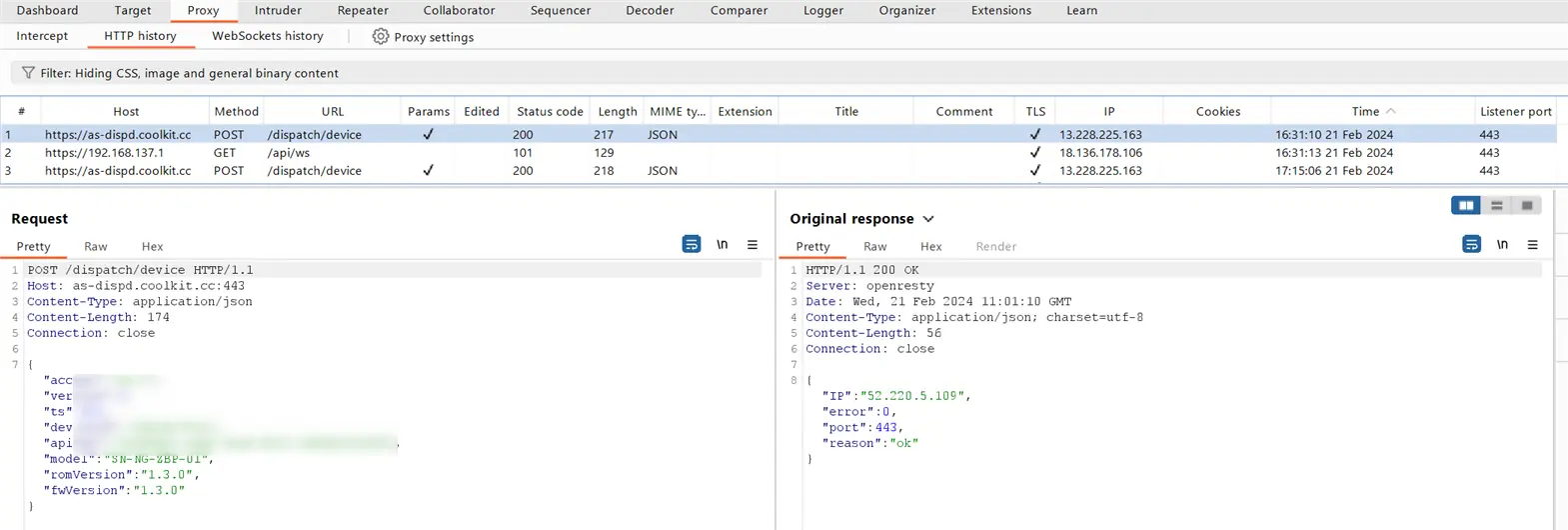Open the Response Render tab

[995, 246]
